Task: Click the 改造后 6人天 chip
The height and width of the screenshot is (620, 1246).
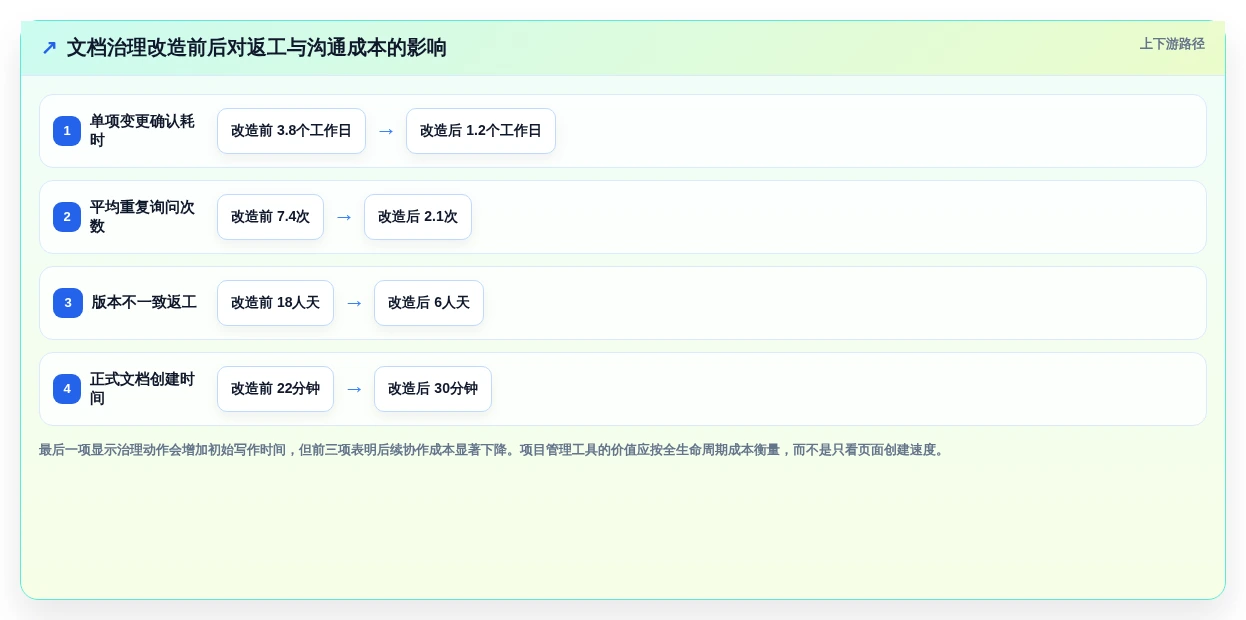Action: pos(429,303)
